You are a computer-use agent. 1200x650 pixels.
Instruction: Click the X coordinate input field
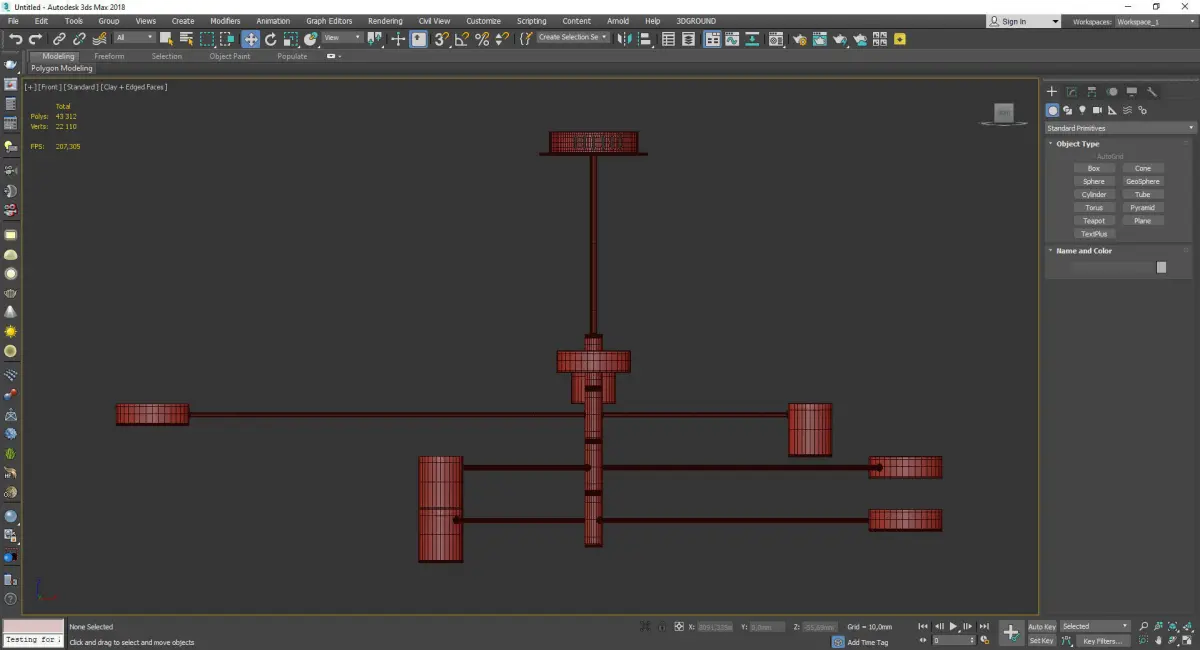pyautogui.click(x=714, y=627)
